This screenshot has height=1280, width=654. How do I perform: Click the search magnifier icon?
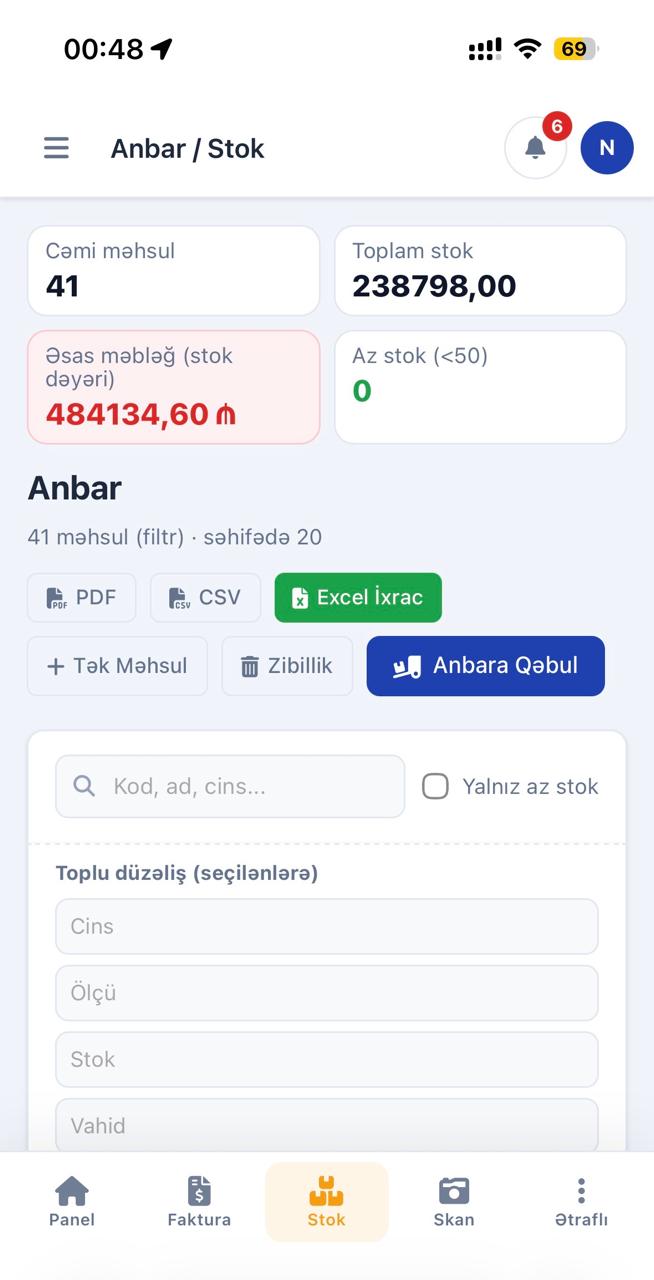[x=84, y=786]
